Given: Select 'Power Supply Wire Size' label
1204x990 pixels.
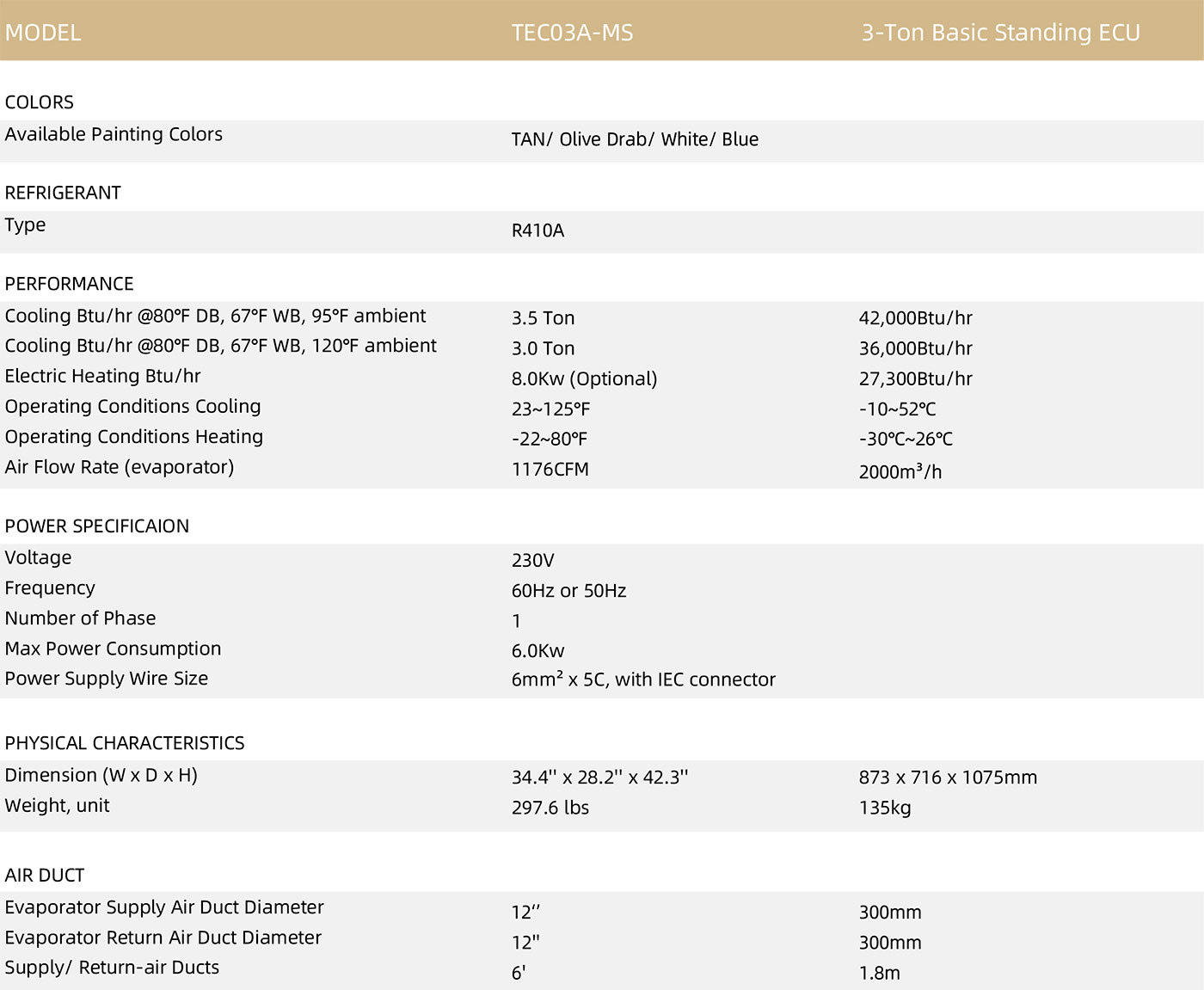Looking at the screenshot, I should [x=106, y=679].
